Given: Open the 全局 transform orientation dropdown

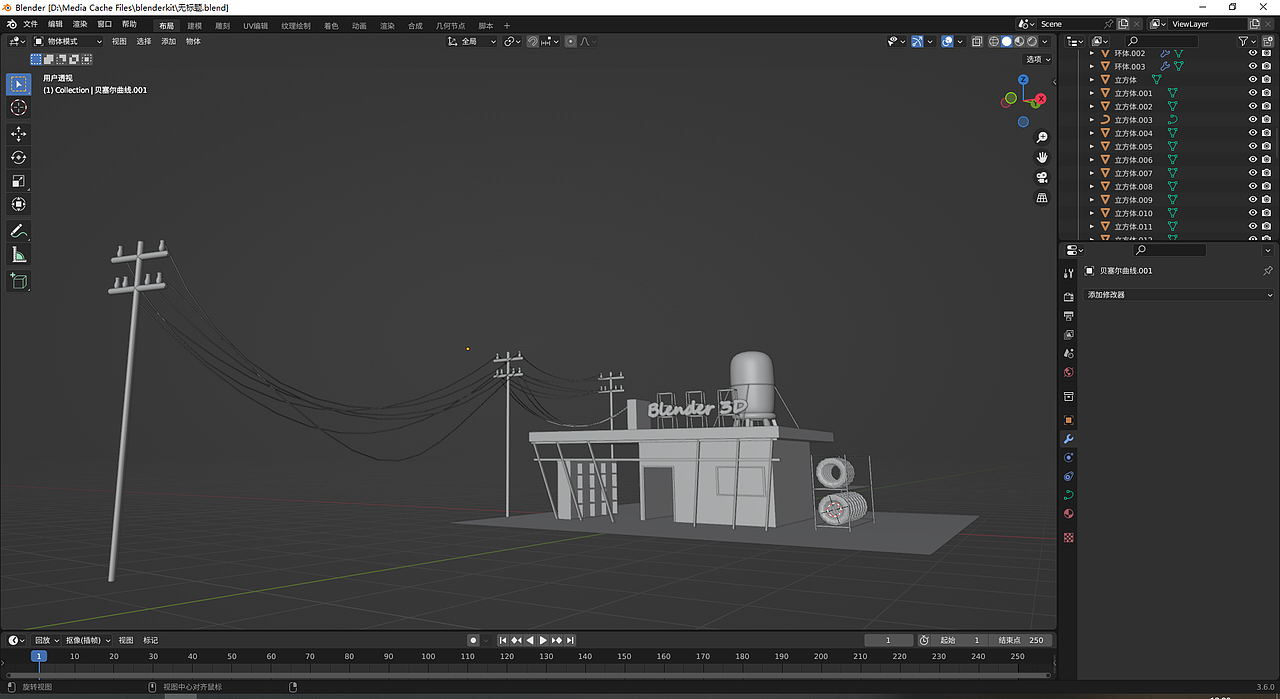Looking at the screenshot, I should tap(472, 41).
